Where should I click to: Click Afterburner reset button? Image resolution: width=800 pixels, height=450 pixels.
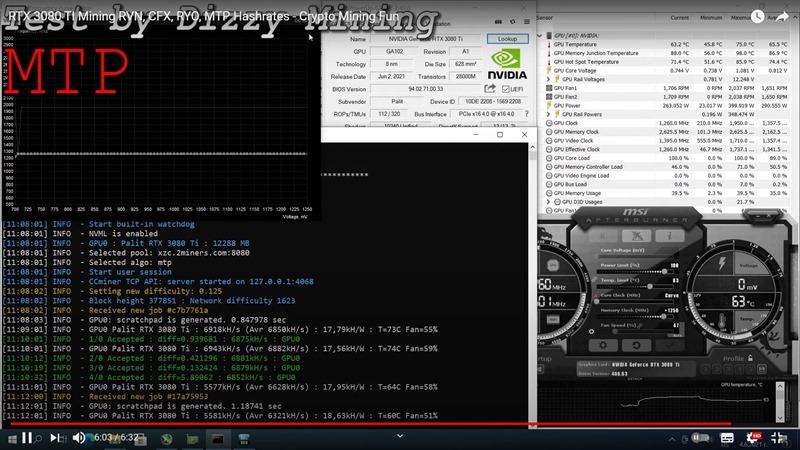[x=636, y=345]
